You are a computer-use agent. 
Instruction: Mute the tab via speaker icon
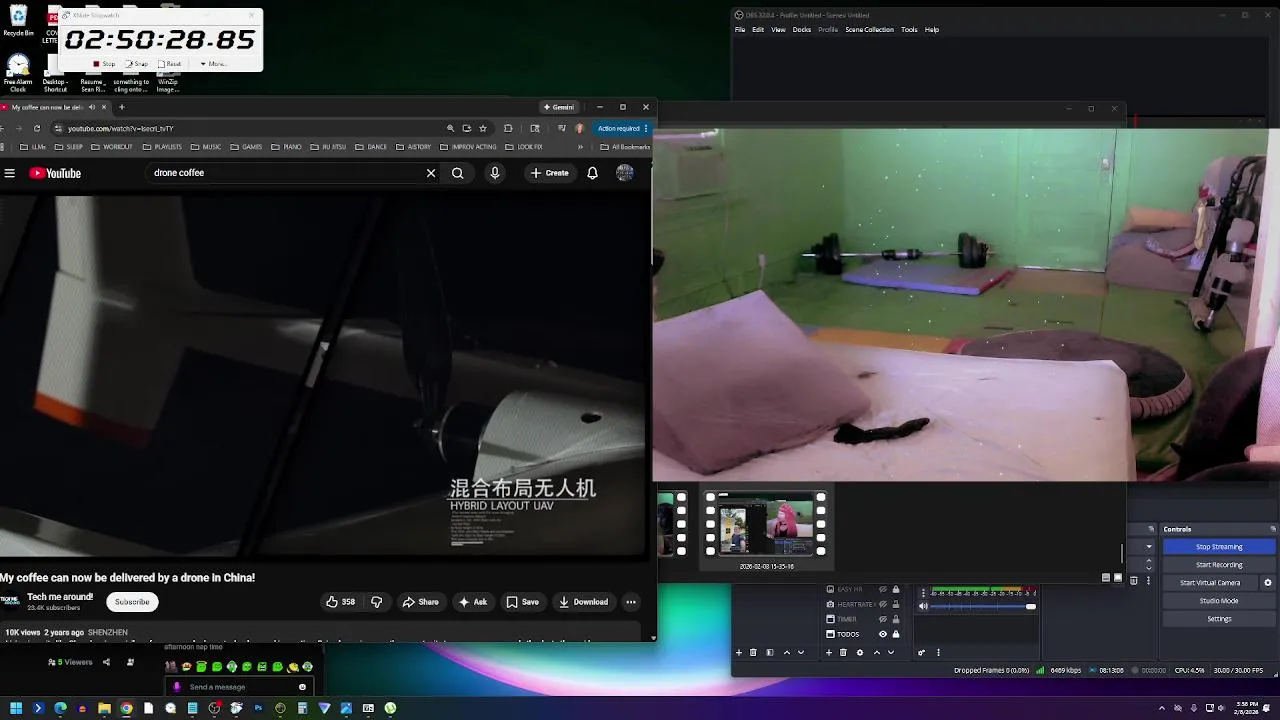(92, 107)
